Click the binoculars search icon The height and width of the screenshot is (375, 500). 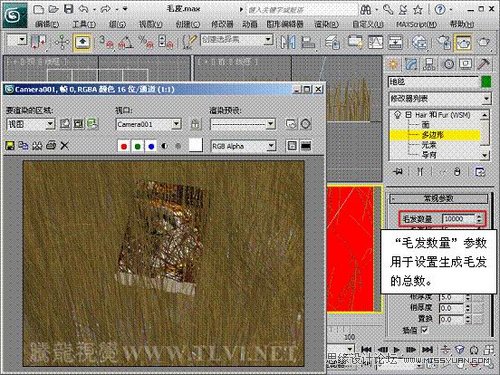366,10
